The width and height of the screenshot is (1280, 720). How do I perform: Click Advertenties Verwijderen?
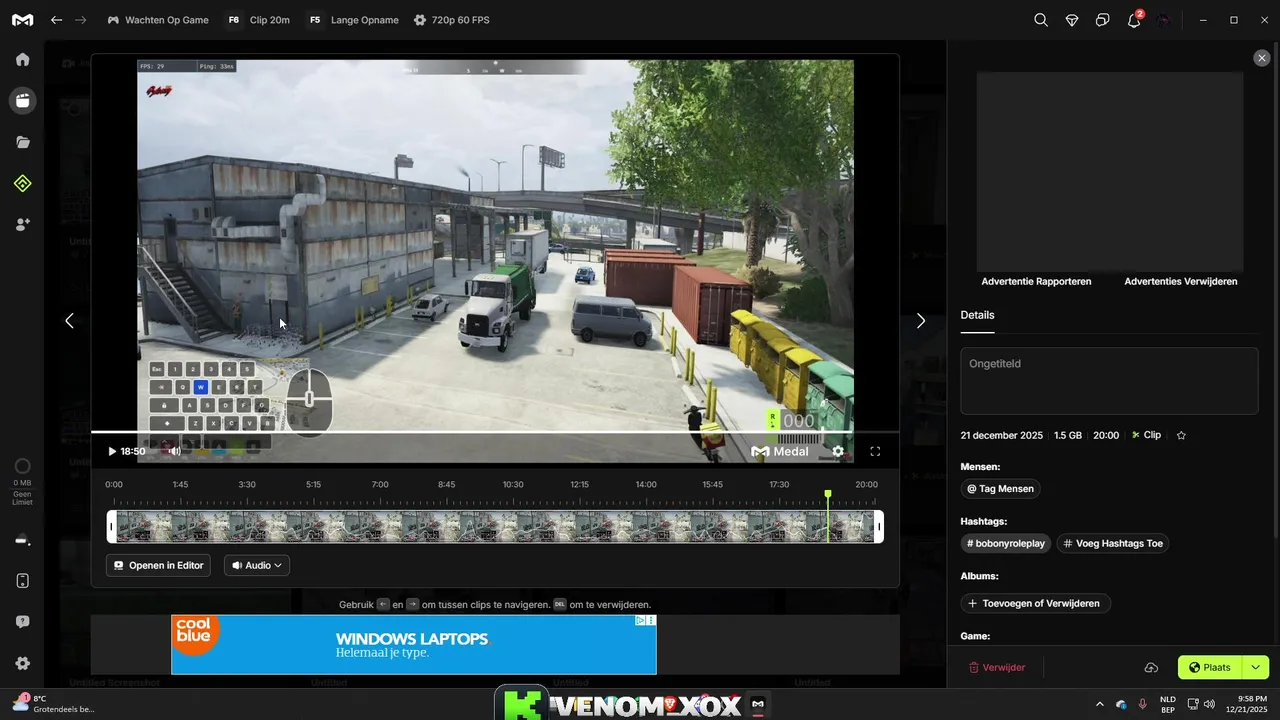(x=1181, y=282)
